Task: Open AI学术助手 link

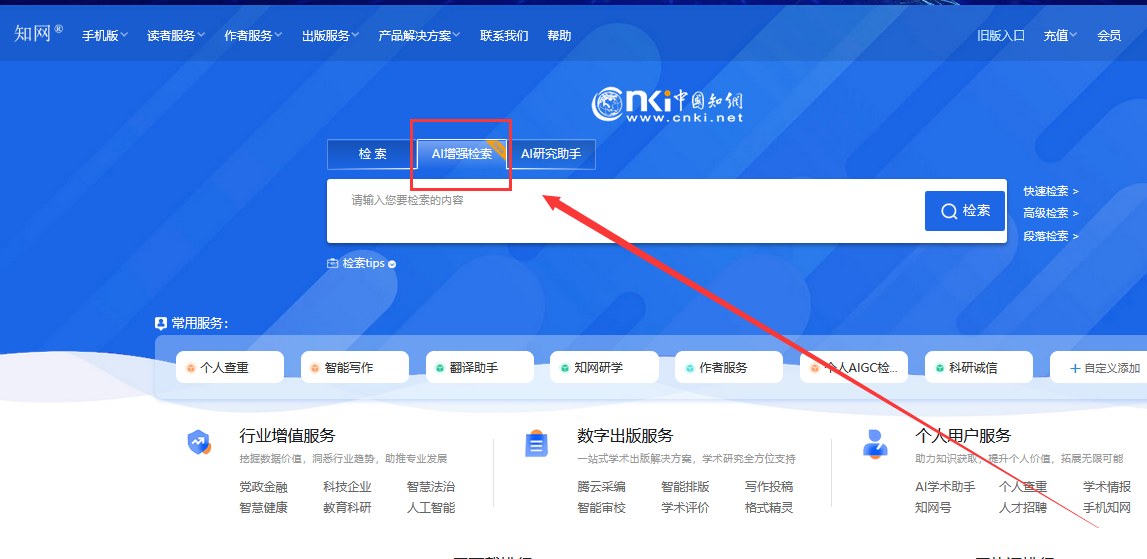Action: coord(945,487)
